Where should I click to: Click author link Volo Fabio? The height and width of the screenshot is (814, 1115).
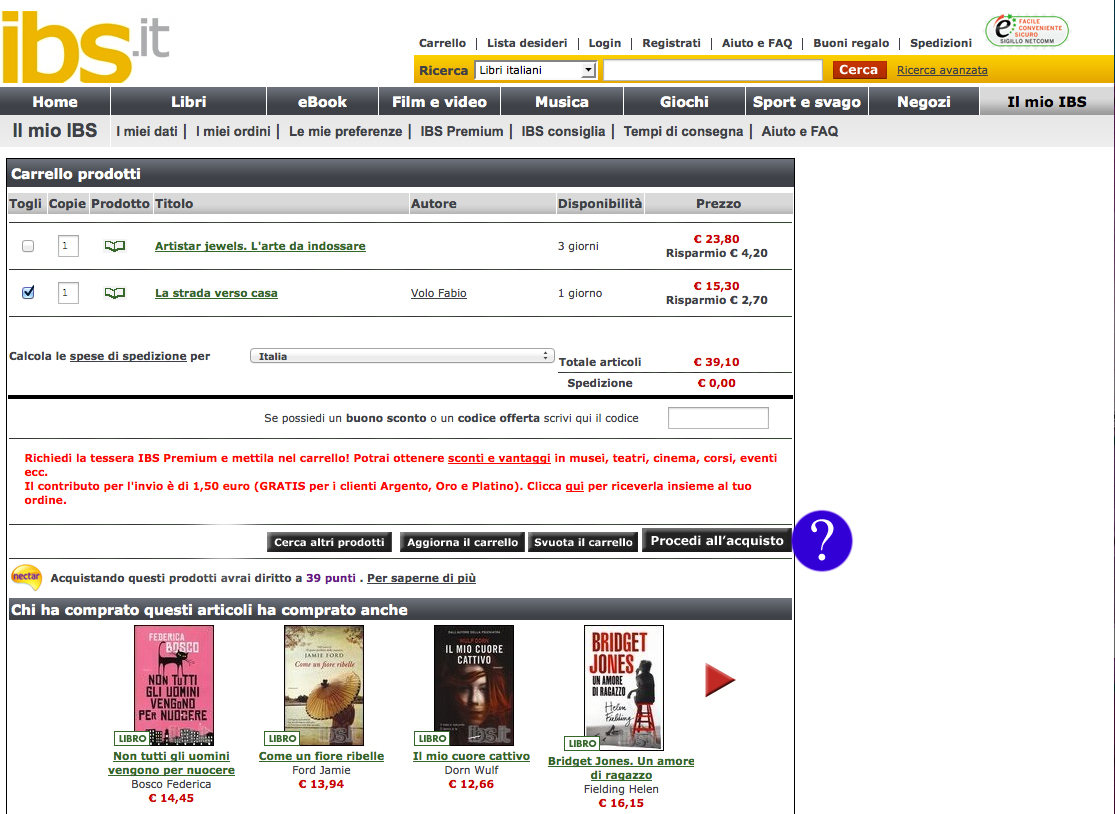click(x=439, y=293)
